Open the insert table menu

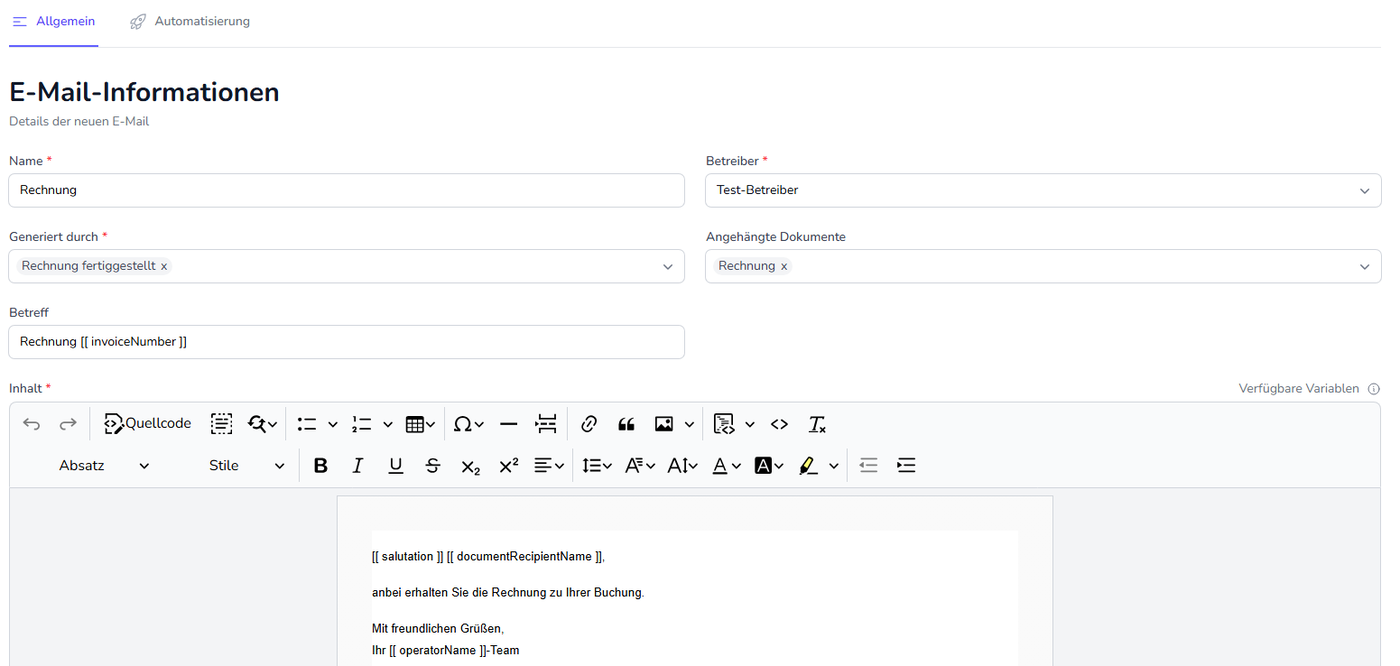(x=420, y=424)
